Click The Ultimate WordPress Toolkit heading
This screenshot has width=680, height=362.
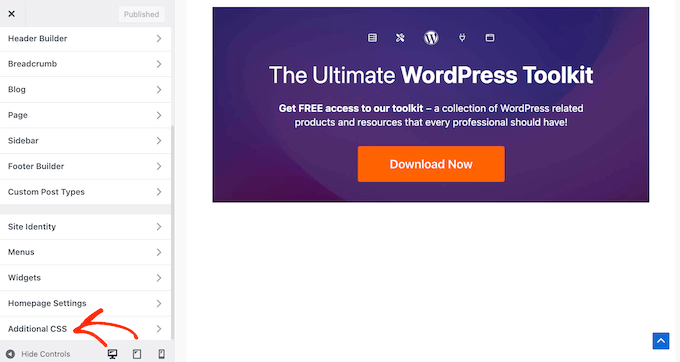tap(431, 75)
